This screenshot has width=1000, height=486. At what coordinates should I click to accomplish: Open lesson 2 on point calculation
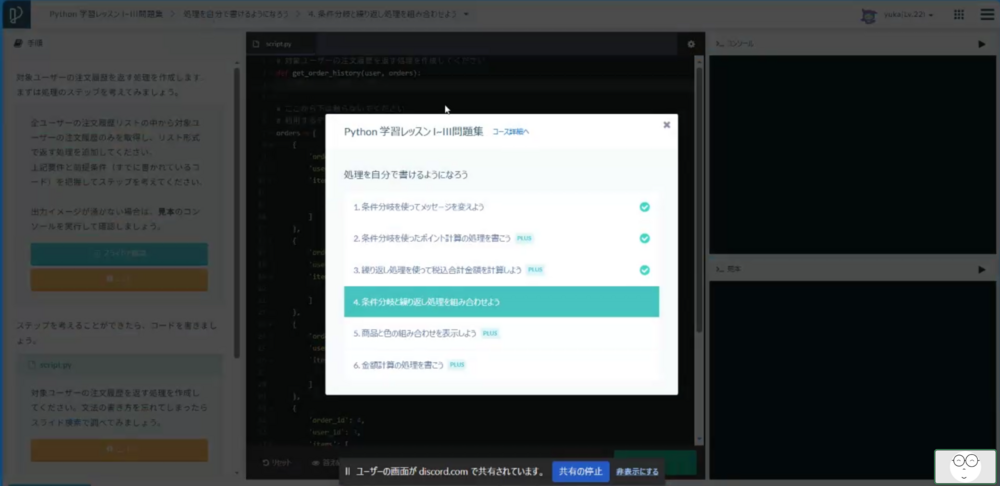[x=432, y=239]
